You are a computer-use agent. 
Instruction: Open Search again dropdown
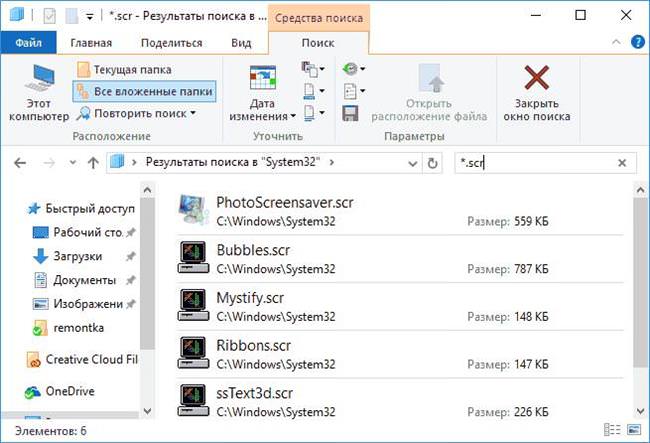click(x=136, y=113)
